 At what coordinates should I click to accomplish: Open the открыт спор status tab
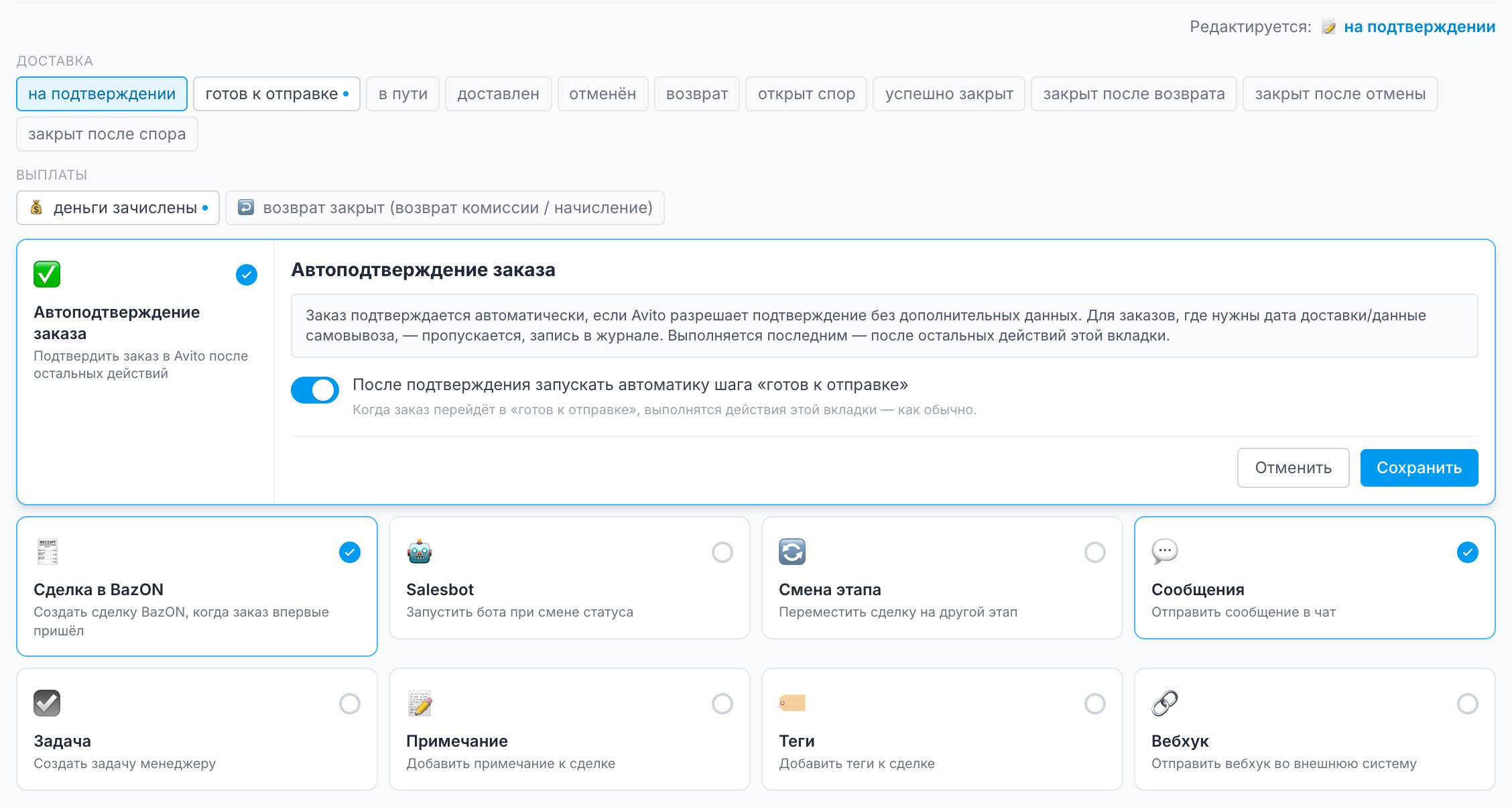pos(806,94)
